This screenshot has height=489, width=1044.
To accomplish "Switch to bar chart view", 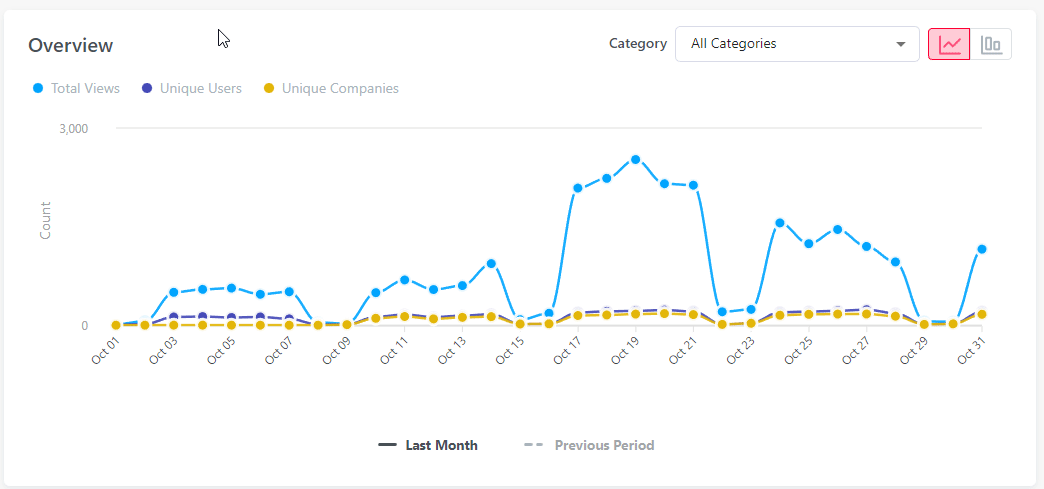I will [x=991, y=44].
